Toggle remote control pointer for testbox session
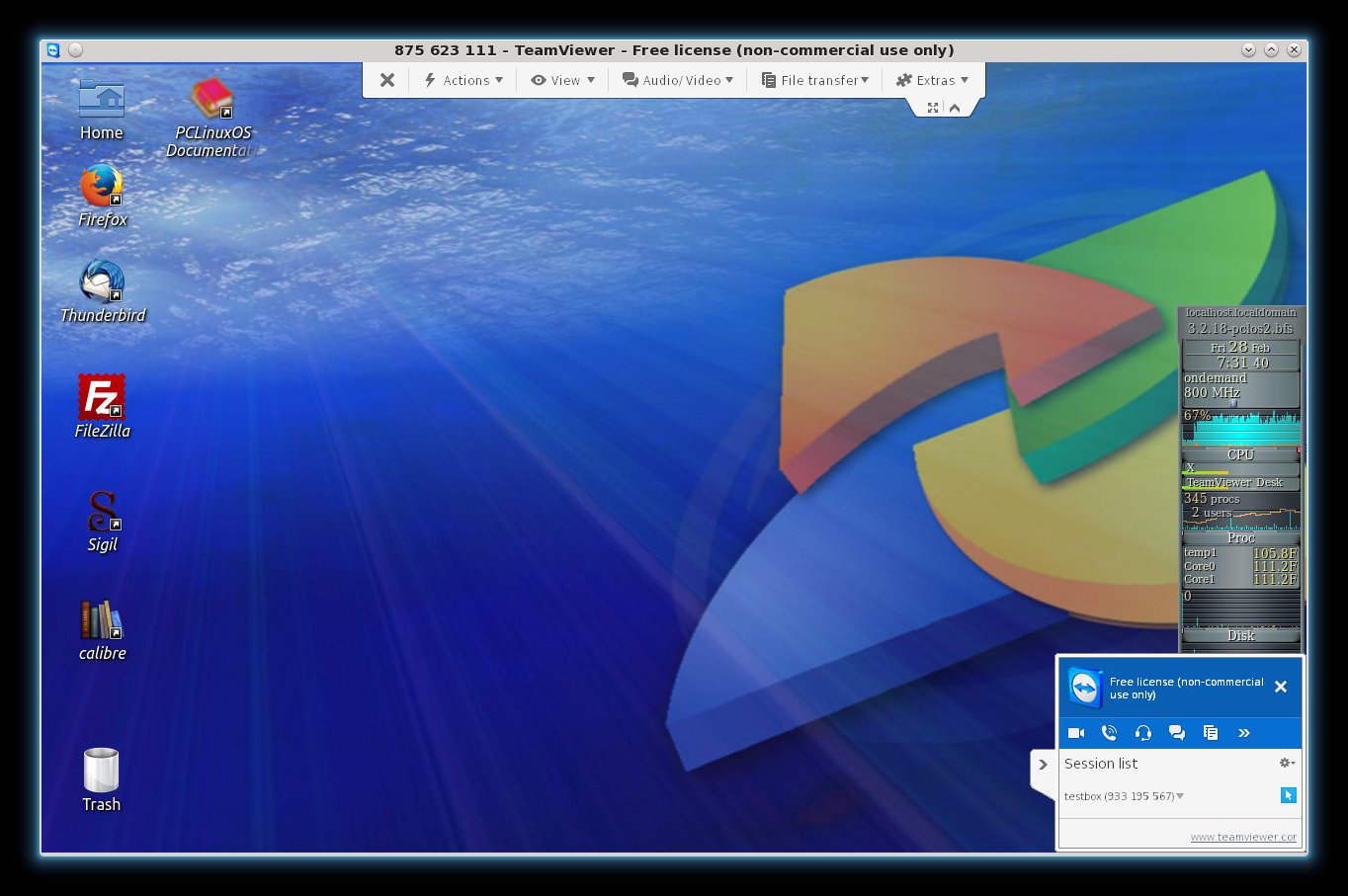This screenshot has height=896, width=1348. point(1288,795)
